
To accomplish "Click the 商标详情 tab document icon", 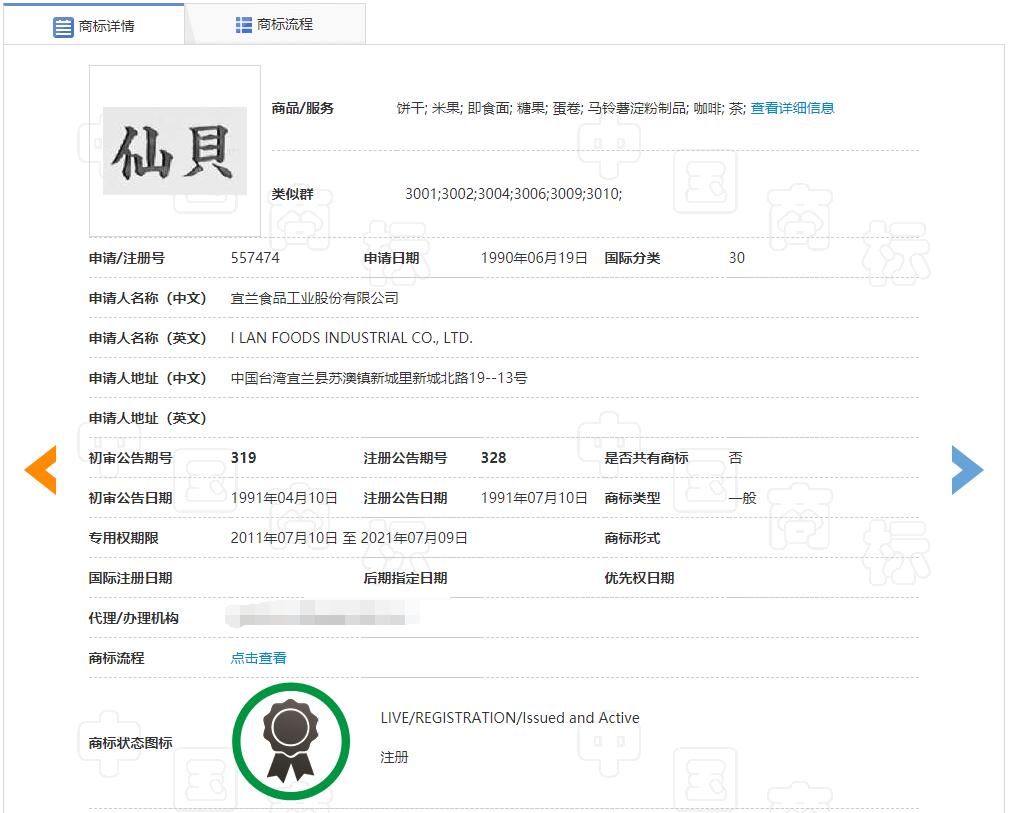I will coord(63,26).
